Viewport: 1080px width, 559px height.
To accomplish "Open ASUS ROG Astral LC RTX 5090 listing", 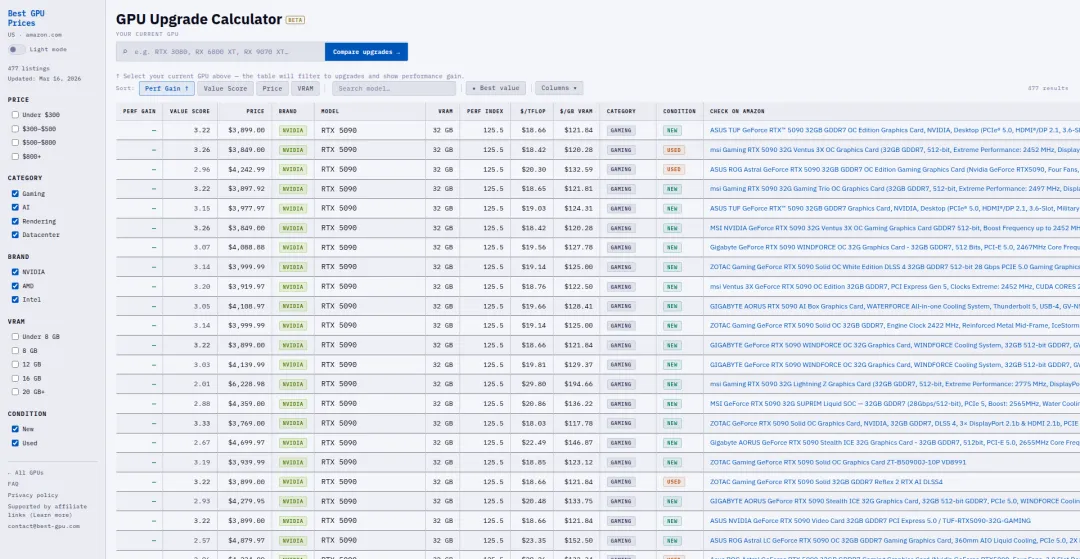I will tap(895, 540).
